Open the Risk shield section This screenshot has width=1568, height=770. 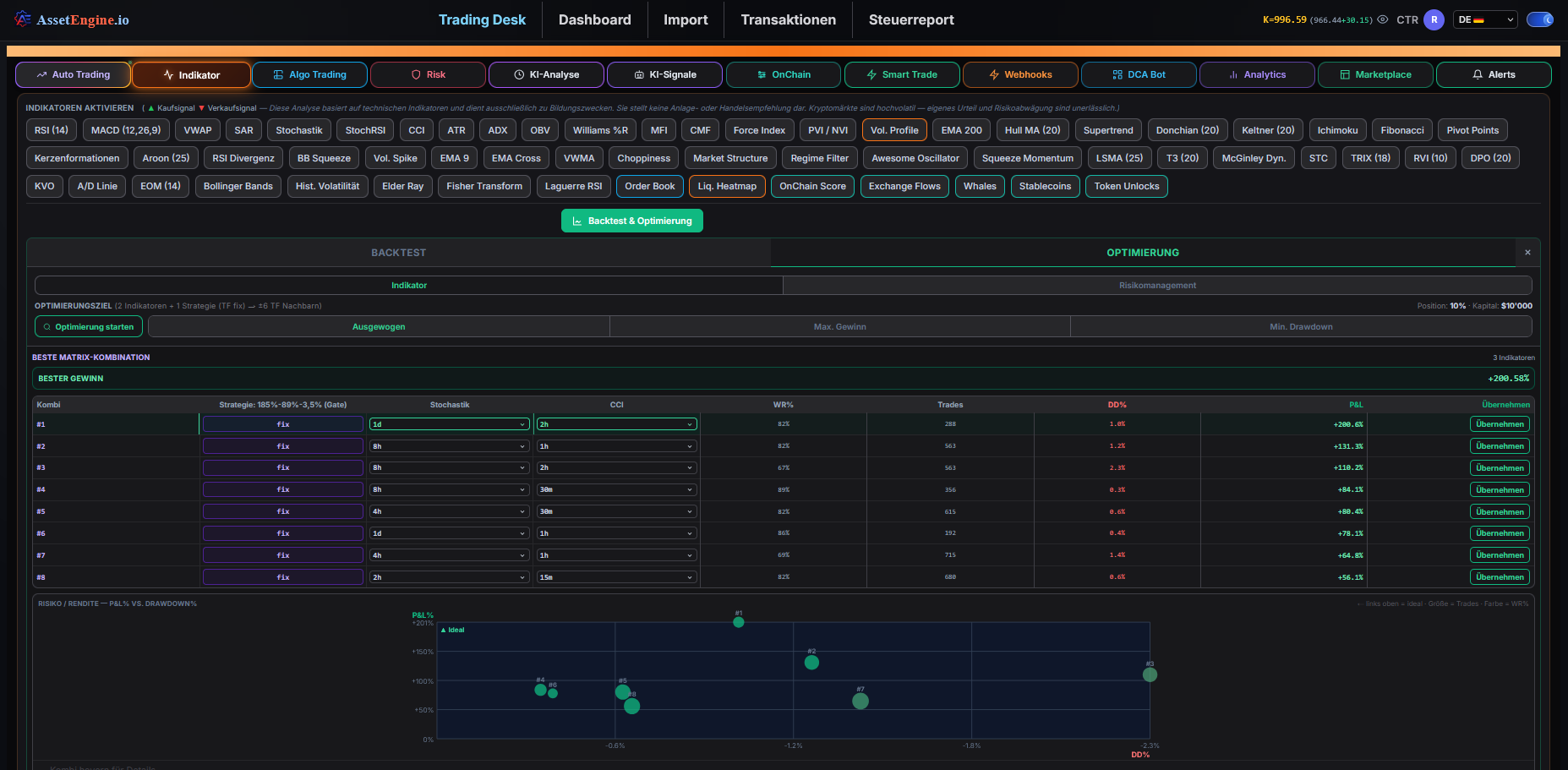[428, 74]
